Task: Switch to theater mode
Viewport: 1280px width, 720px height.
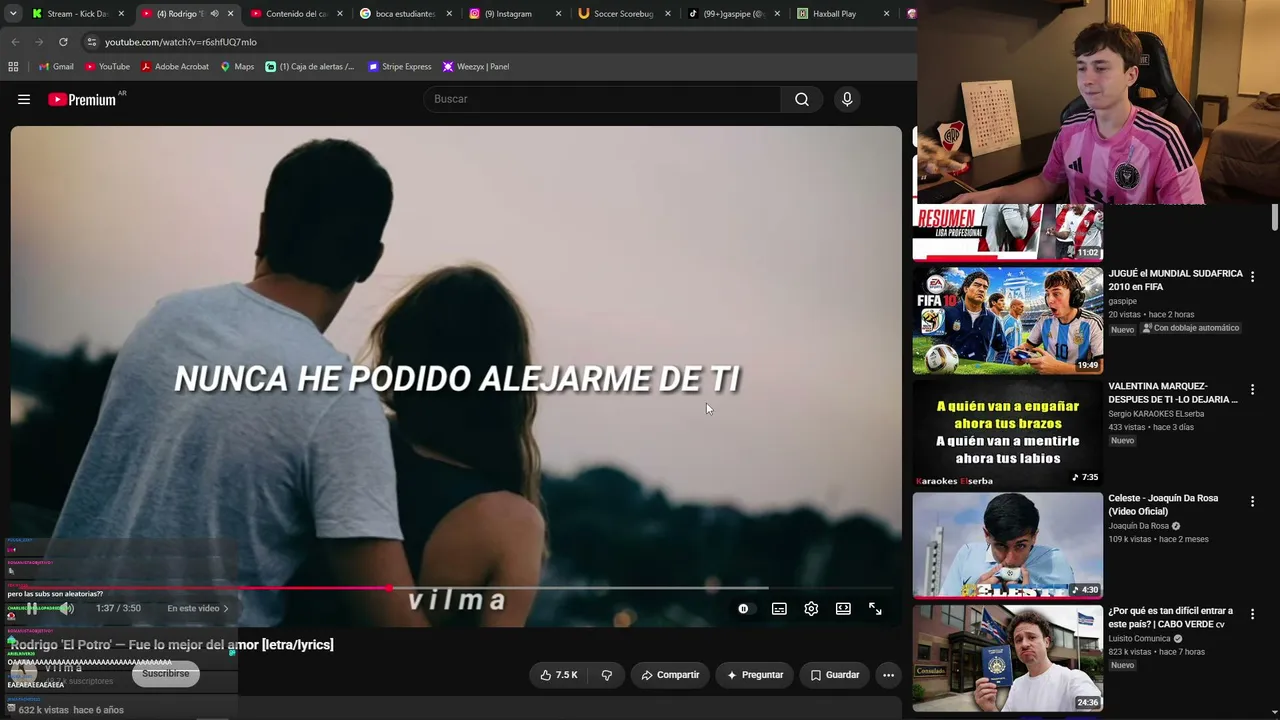Action: 843,608
